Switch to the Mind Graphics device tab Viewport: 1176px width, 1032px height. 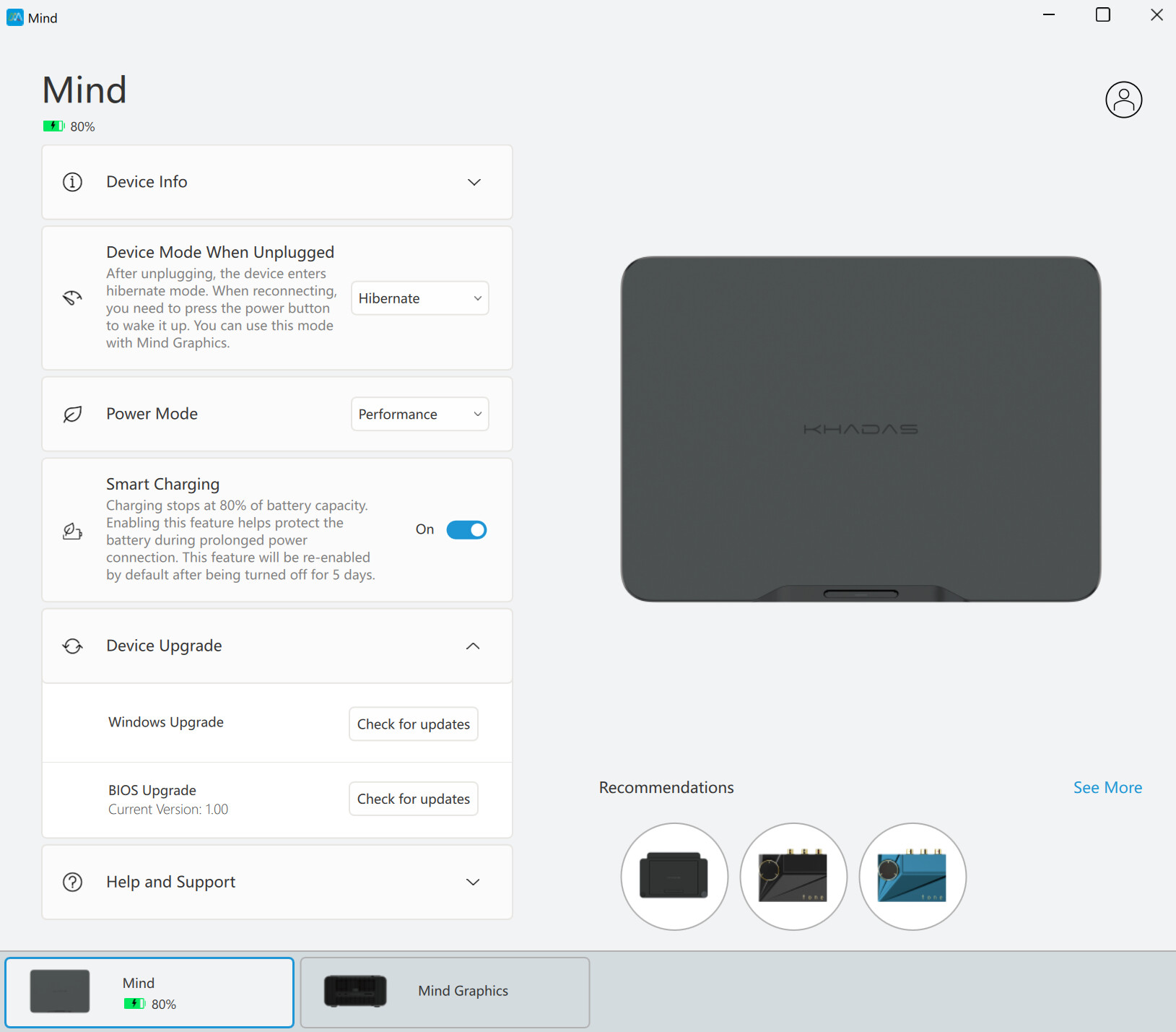[445, 992]
